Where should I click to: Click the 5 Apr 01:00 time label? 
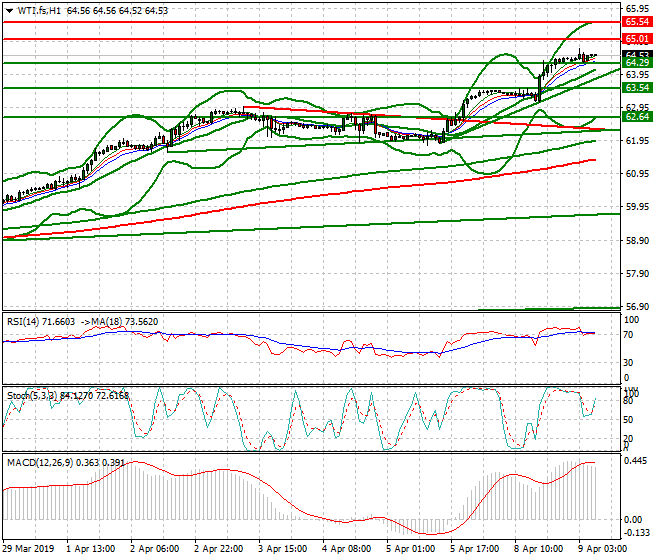pos(410,549)
